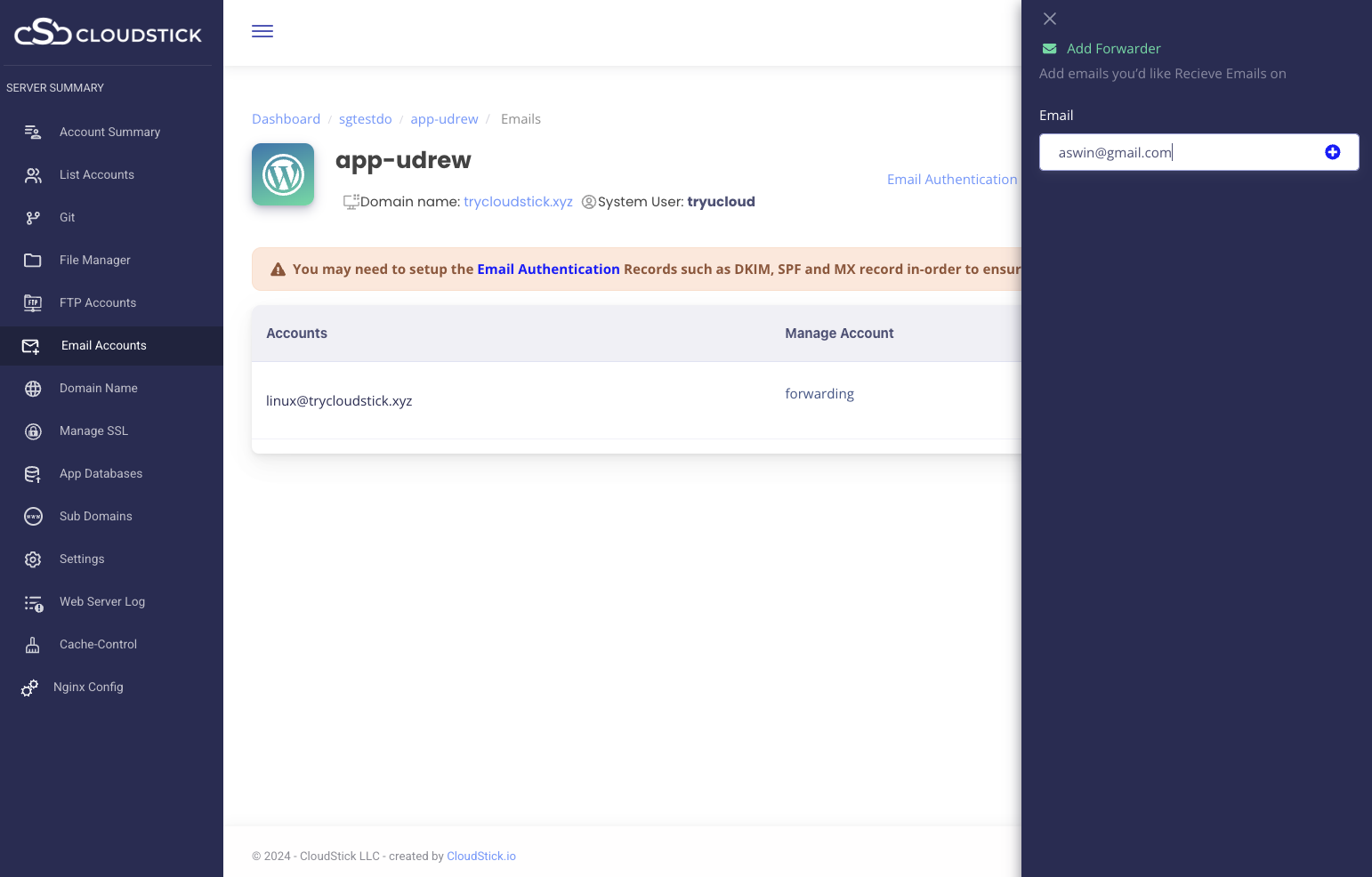Click the hamburger menu icon

(262, 32)
